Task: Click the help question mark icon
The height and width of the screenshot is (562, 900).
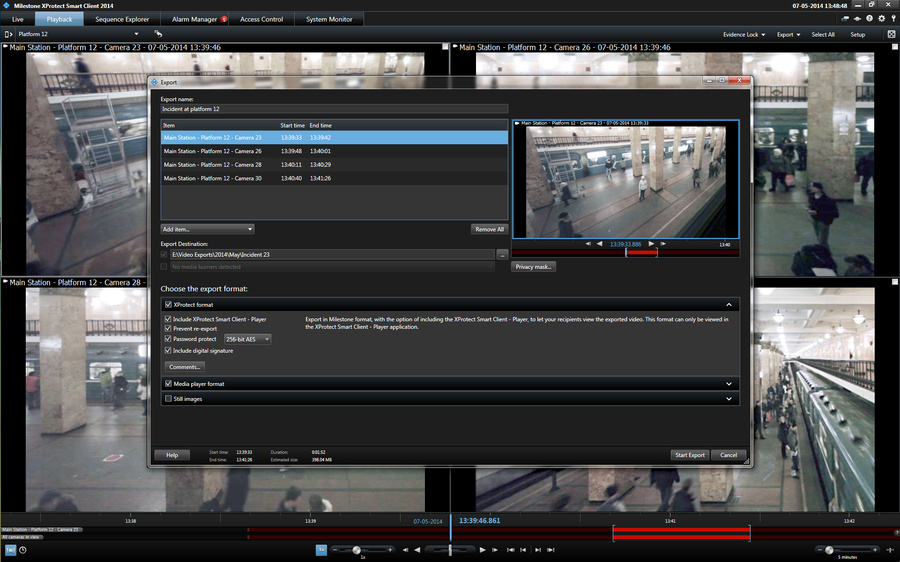Action: pyautogui.click(x=870, y=19)
